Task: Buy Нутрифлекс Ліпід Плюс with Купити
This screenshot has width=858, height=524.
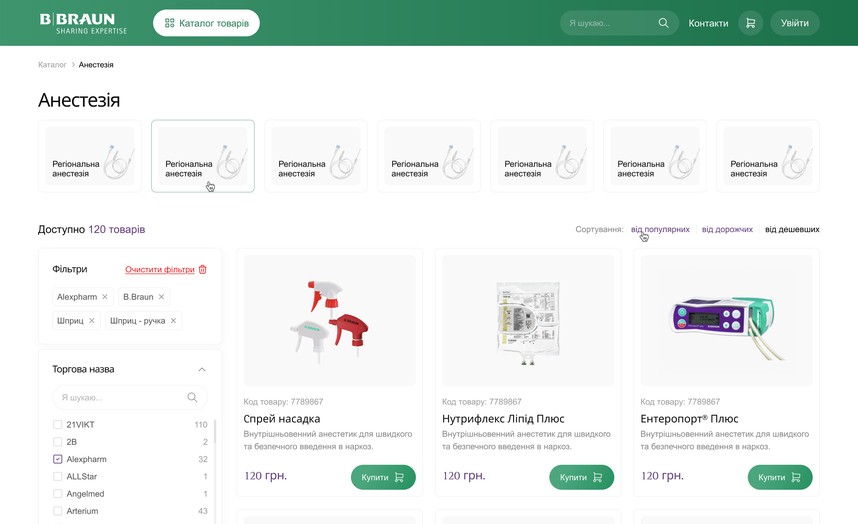Action: tap(582, 477)
